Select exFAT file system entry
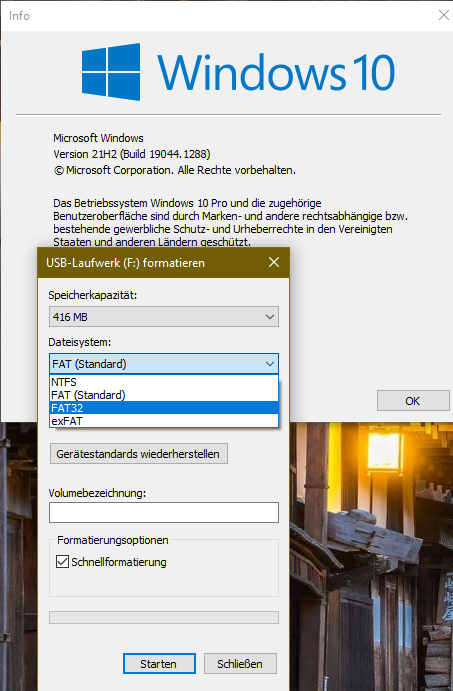 coord(163,420)
